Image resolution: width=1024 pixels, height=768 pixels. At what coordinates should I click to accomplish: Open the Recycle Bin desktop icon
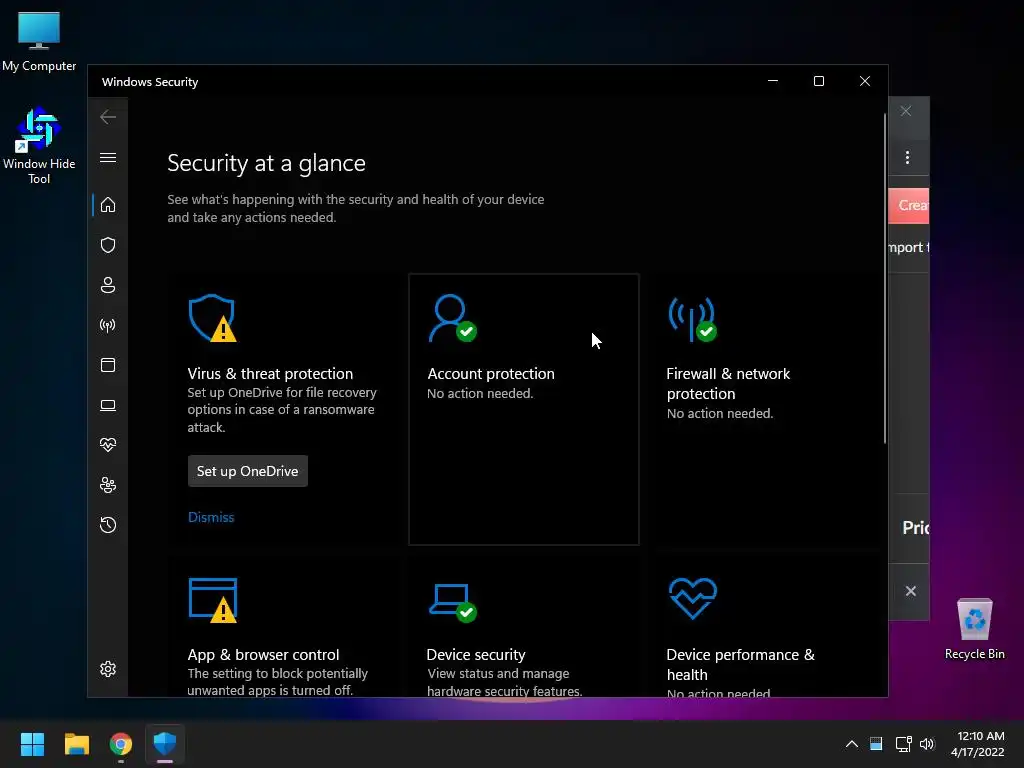974,630
